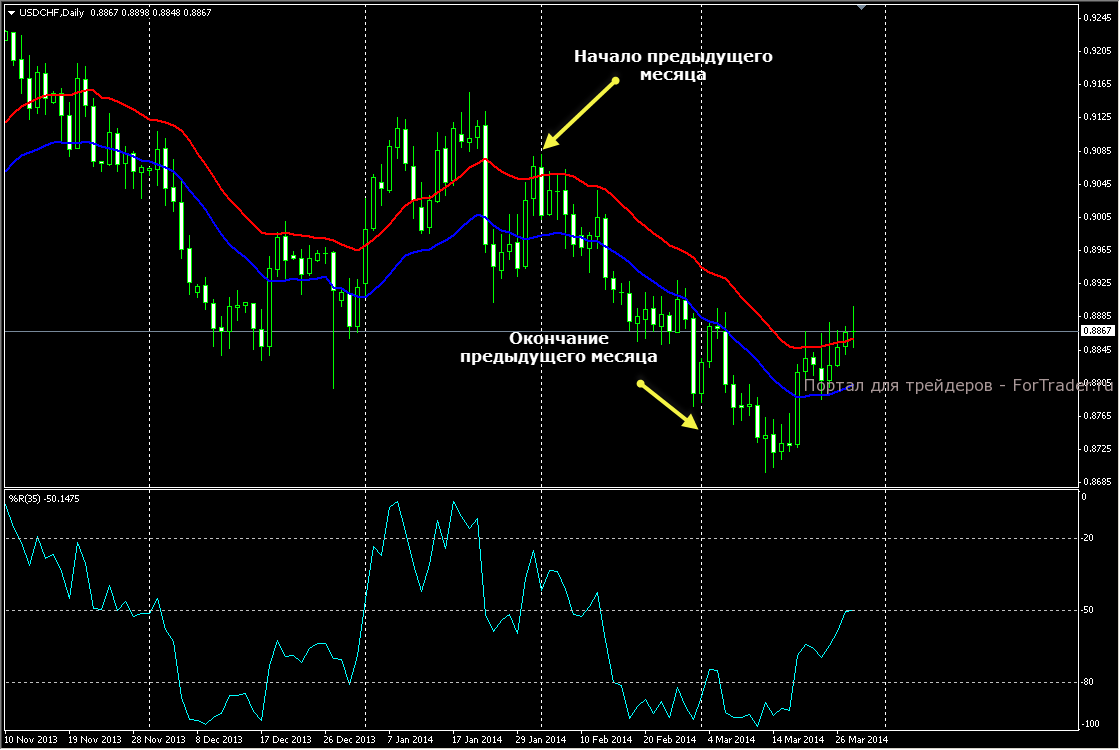Click the 4 Mar 2014 date label
The height and width of the screenshot is (750, 1120).
coord(731,739)
